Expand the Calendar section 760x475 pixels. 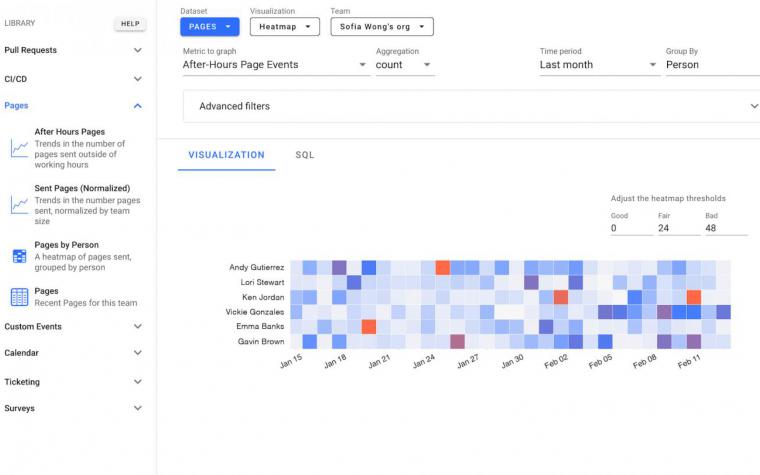tap(74, 352)
